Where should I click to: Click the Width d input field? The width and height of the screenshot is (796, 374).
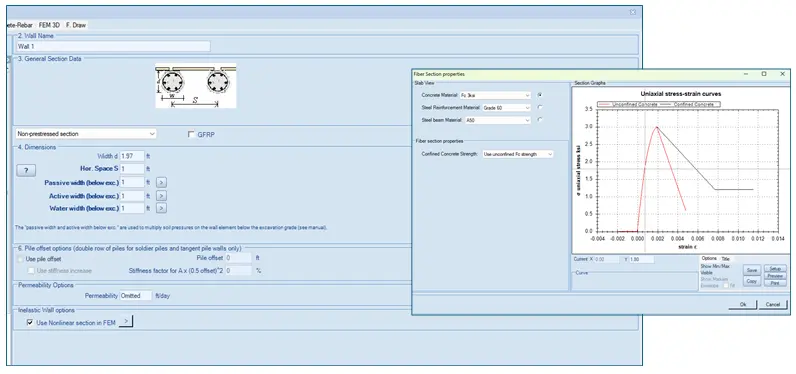click(132, 156)
